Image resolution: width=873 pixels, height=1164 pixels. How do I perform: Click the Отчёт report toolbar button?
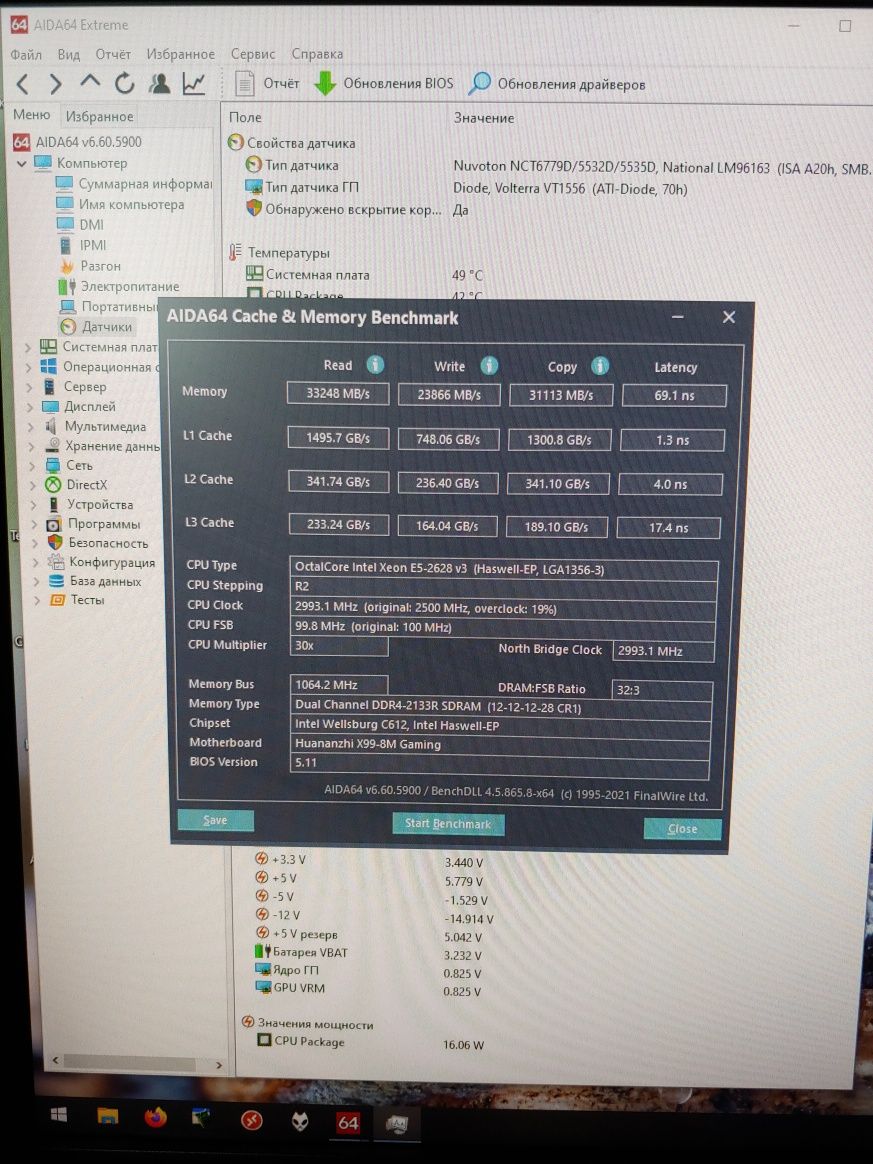(267, 83)
